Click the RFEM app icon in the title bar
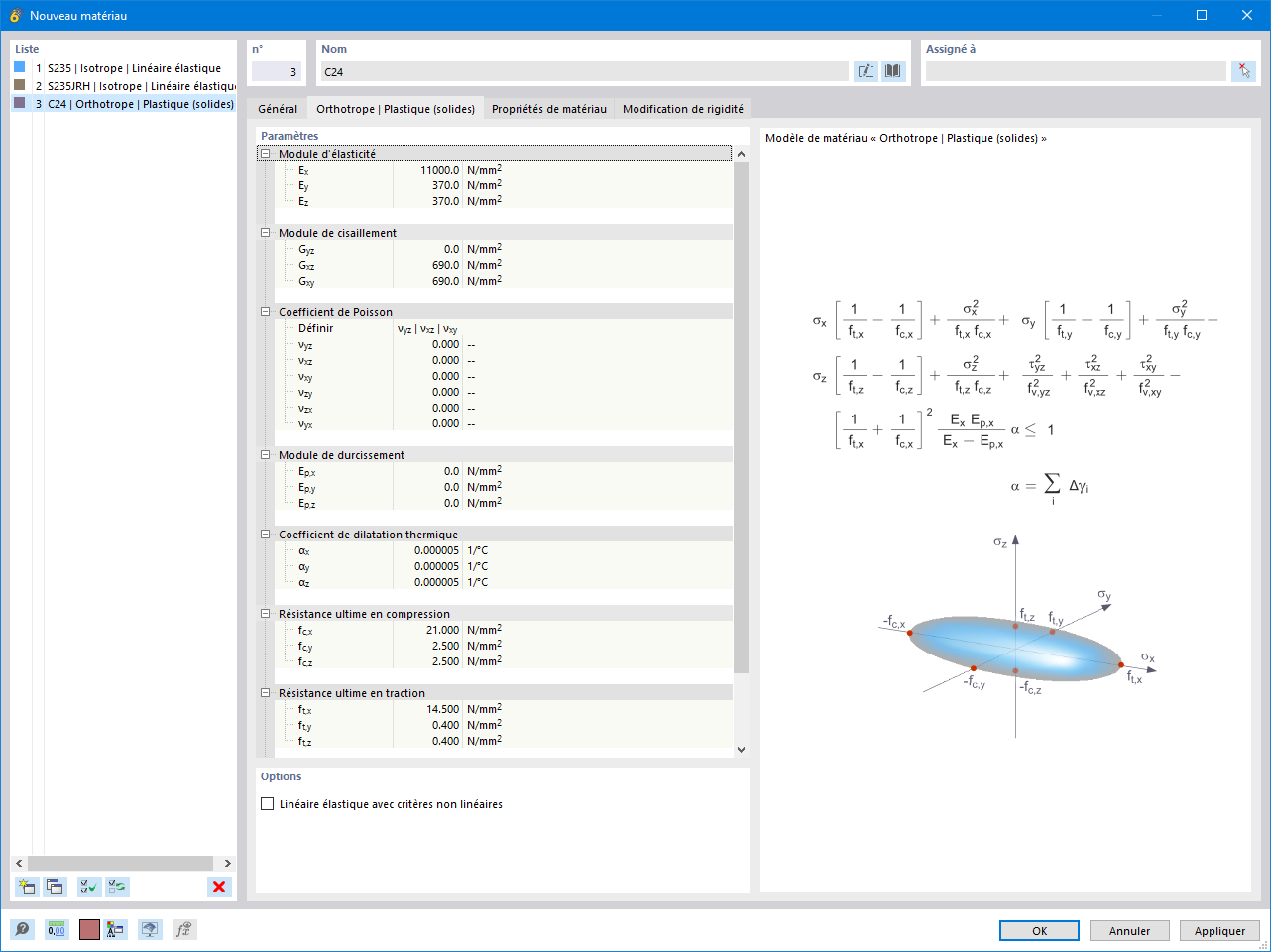The height and width of the screenshot is (952, 1271). [x=15, y=15]
